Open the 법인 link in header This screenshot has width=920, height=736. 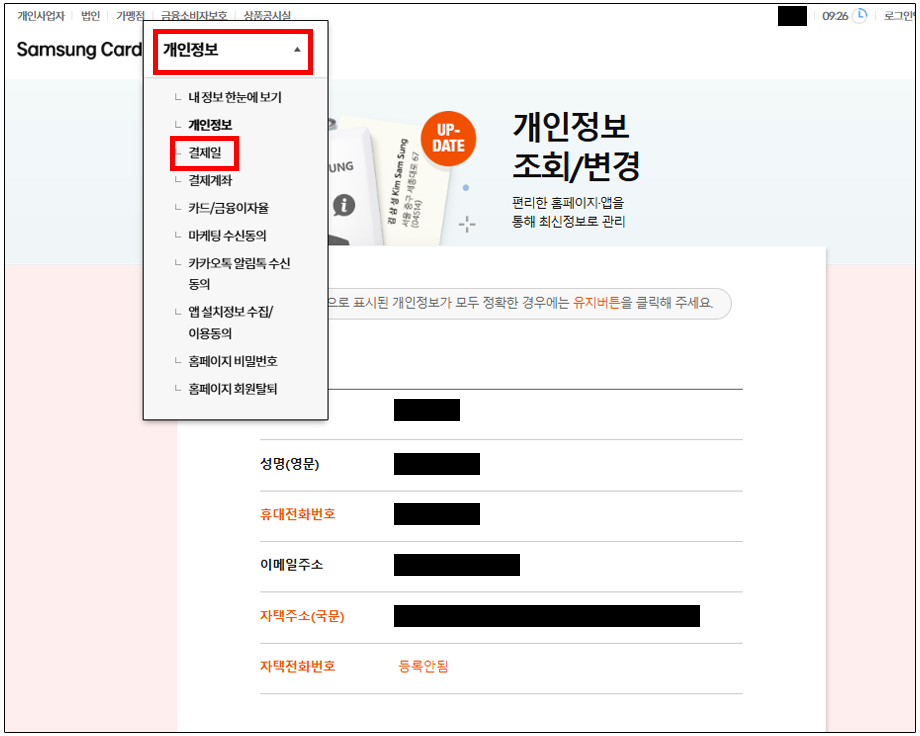pos(91,17)
